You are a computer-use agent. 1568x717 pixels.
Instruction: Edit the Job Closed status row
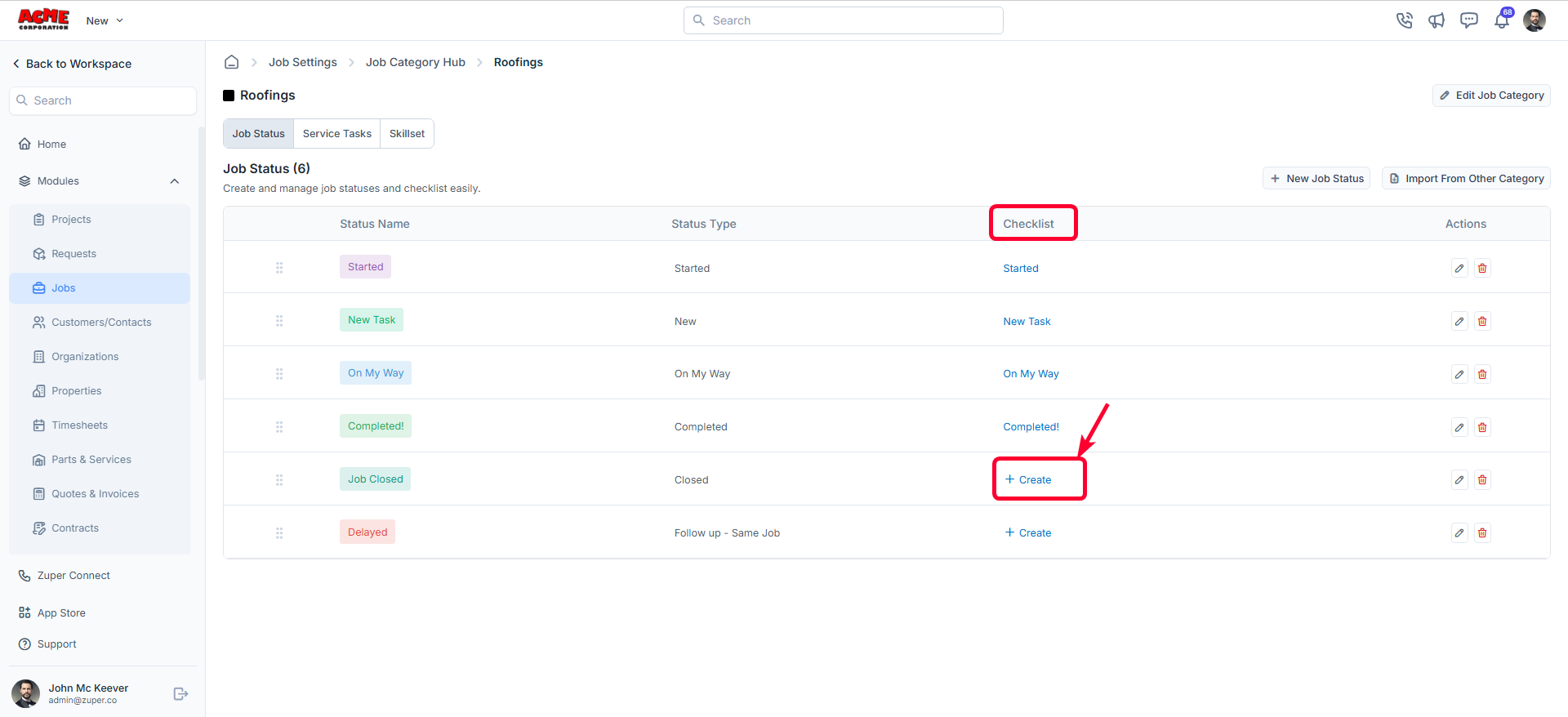pyautogui.click(x=1459, y=479)
